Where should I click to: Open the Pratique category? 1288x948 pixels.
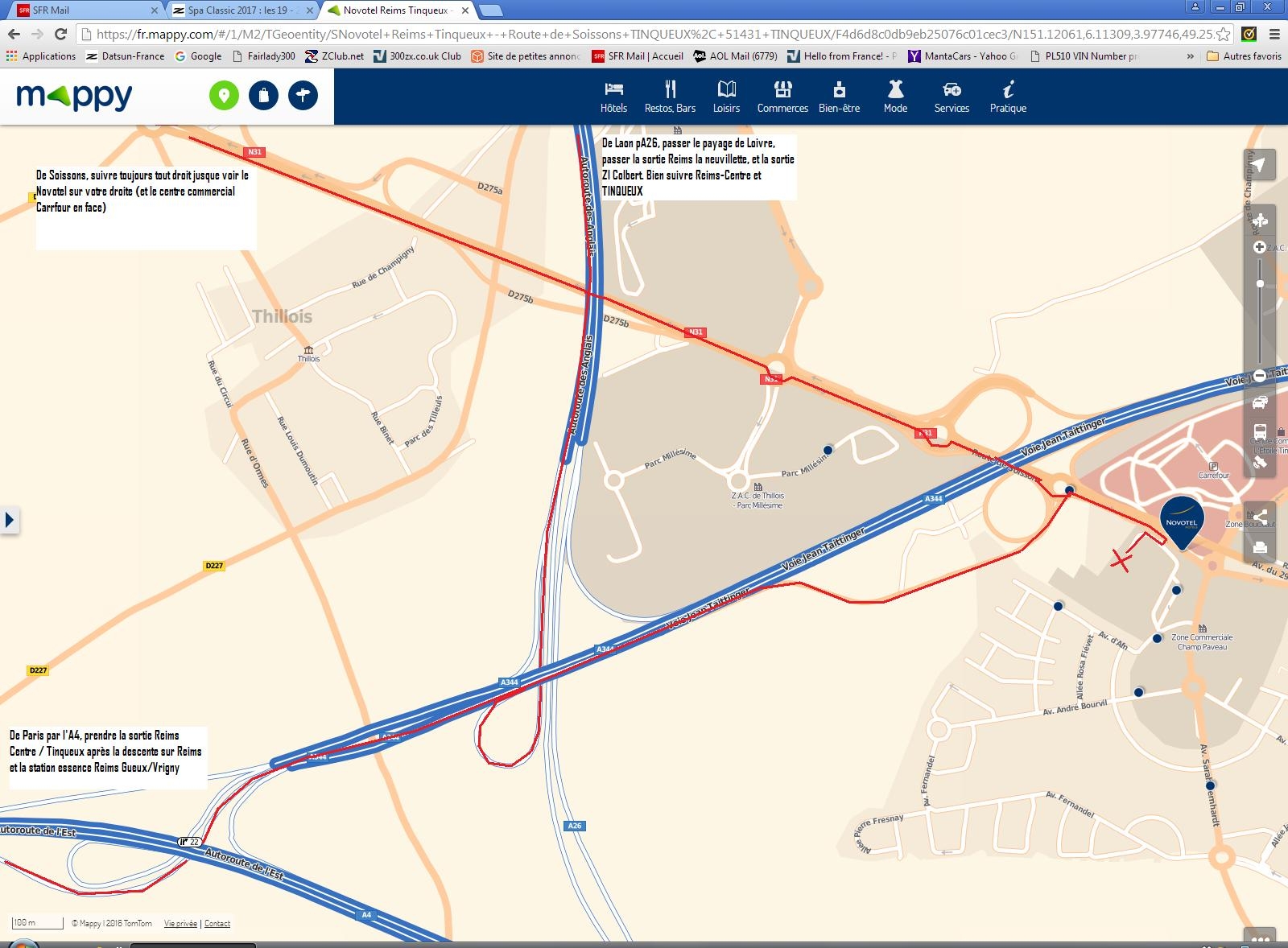coord(1008,97)
